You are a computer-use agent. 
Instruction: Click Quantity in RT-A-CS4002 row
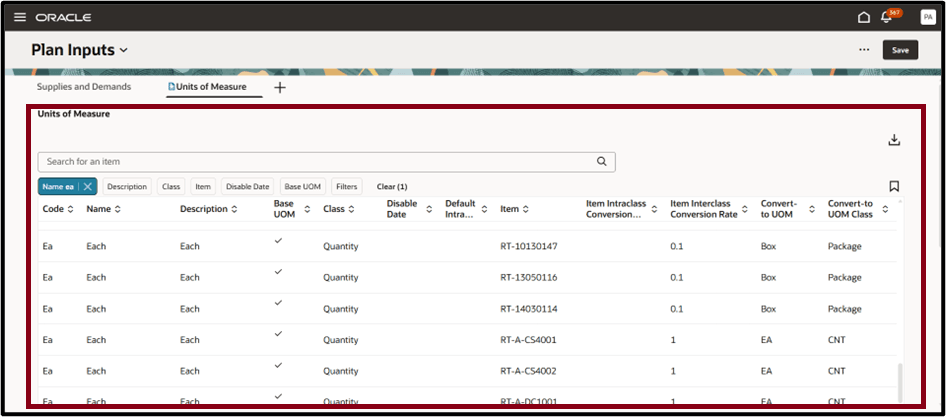pos(340,371)
